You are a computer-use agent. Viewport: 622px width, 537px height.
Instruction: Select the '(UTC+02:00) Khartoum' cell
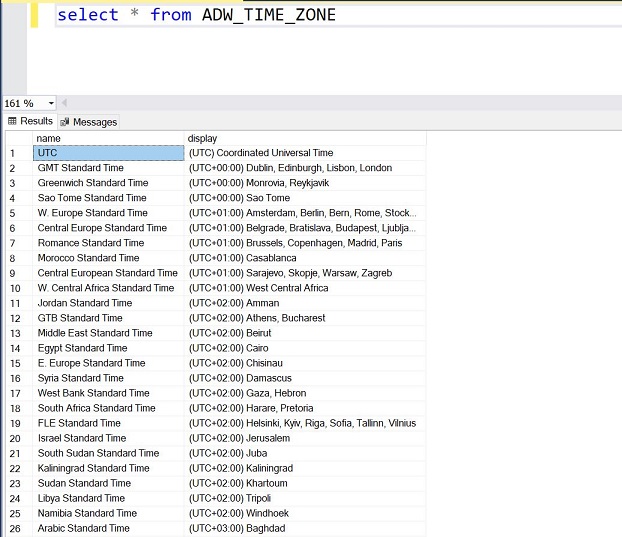click(x=305, y=483)
